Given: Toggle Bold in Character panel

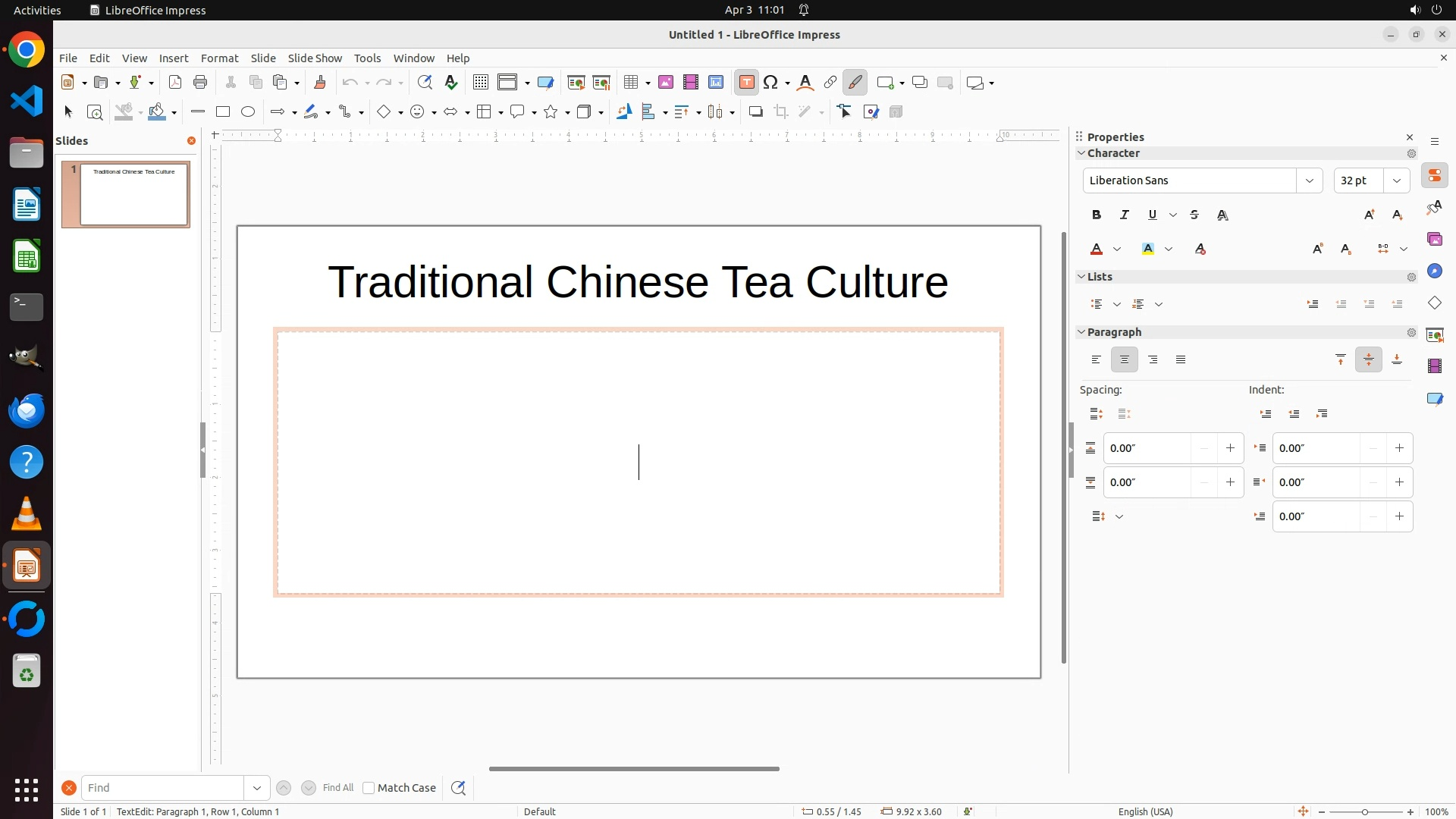Looking at the screenshot, I should [x=1097, y=215].
